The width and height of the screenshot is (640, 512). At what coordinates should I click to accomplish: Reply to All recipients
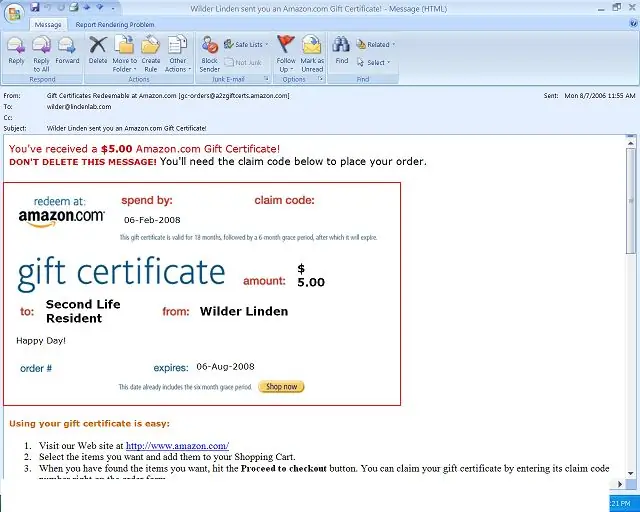tap(41, 54)
